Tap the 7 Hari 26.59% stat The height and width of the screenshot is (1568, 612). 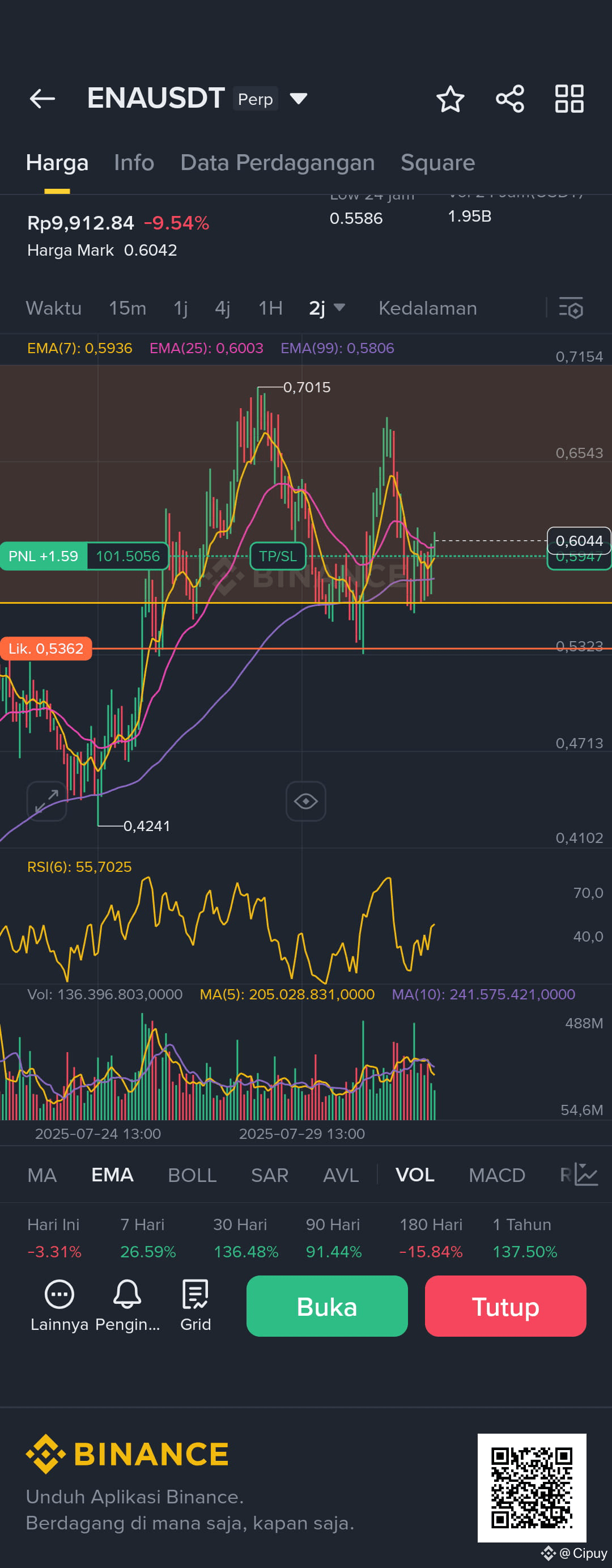[x=148, y=1238]
